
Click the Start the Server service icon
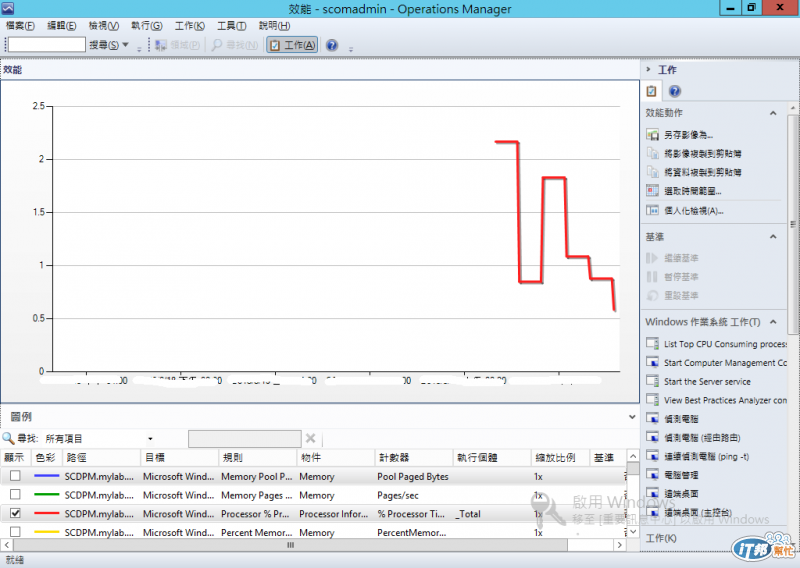(x=652, y=381)
